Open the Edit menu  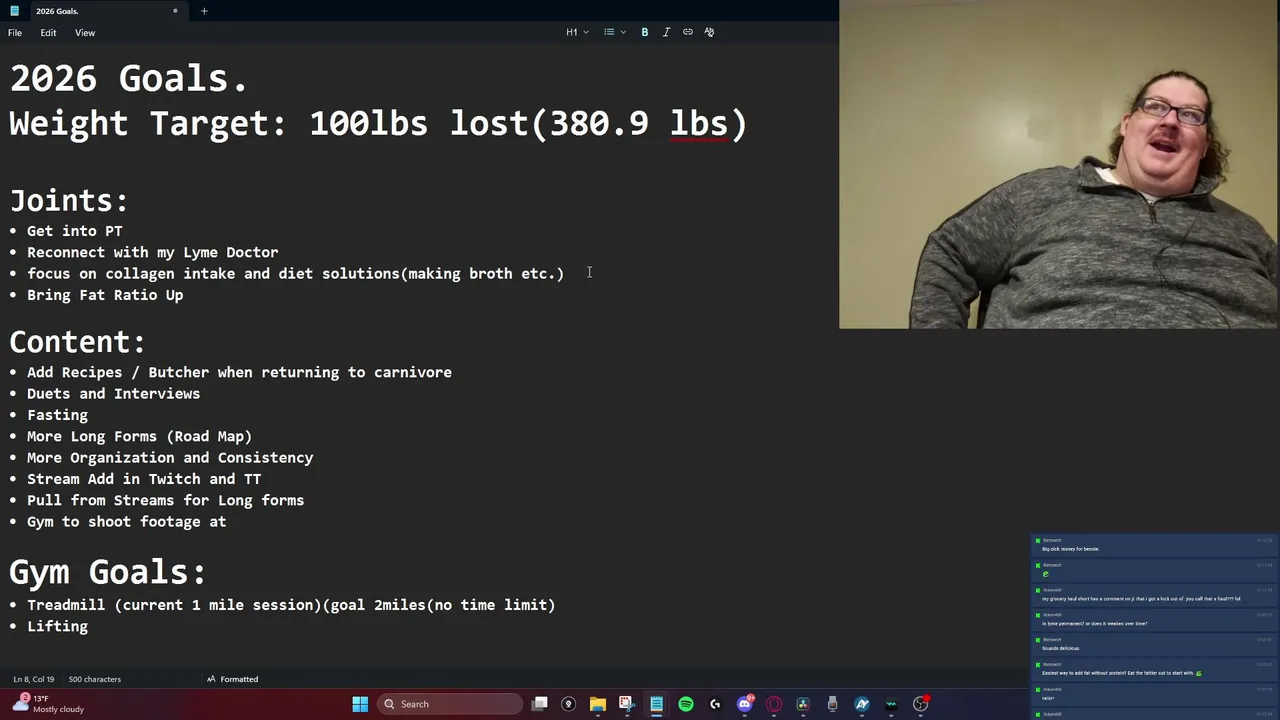point(48,33)
